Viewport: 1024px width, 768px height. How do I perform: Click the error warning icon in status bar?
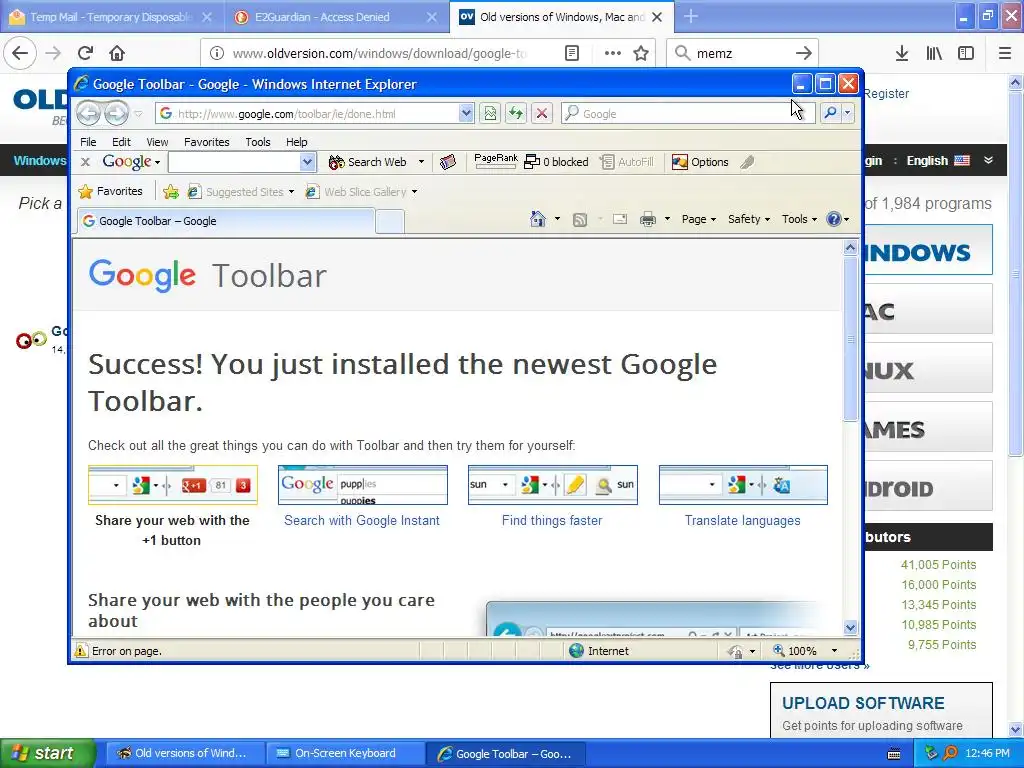coord(80,651)
